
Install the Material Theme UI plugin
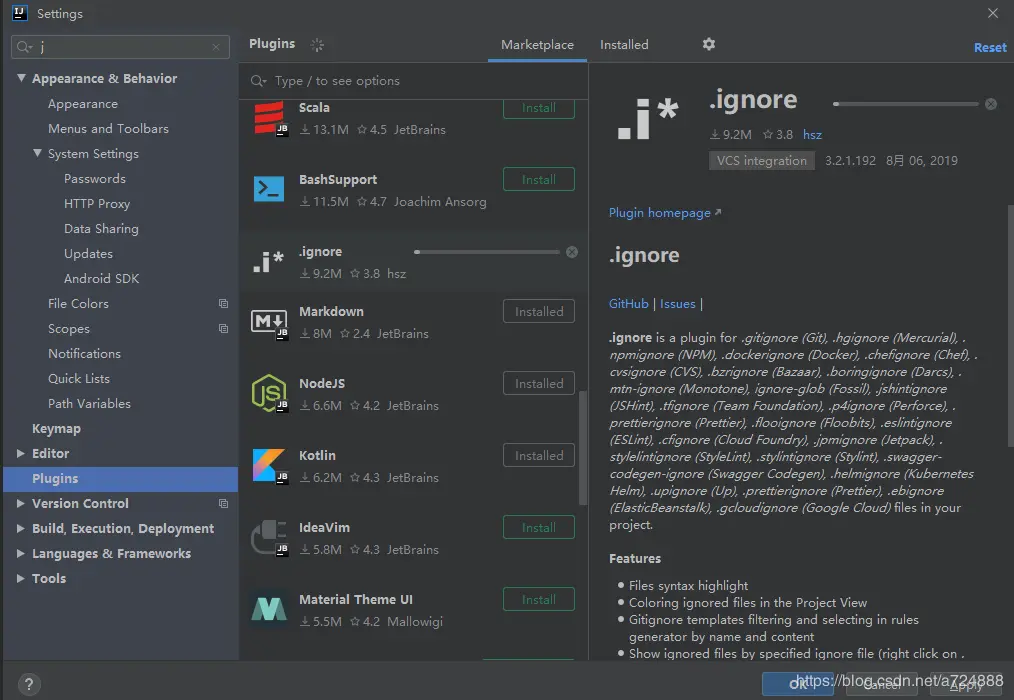pyautogui.click(x=539, y=599)
